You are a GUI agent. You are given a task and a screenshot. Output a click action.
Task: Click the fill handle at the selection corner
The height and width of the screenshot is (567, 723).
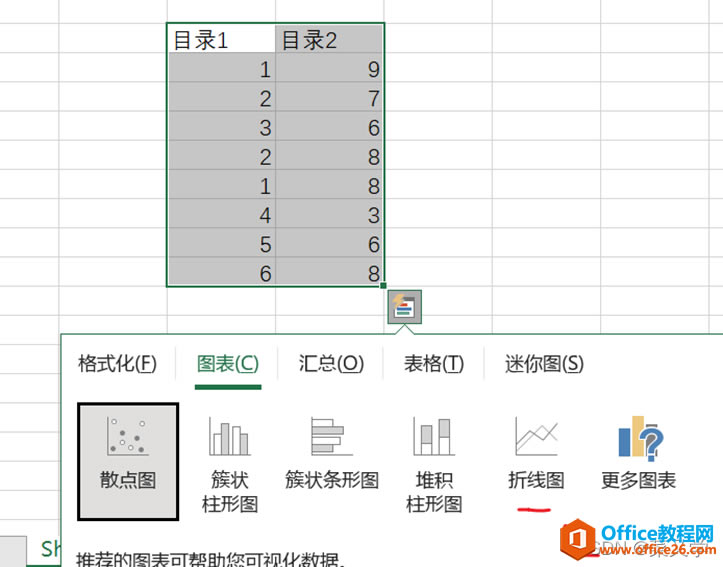(x=383, y=286)
